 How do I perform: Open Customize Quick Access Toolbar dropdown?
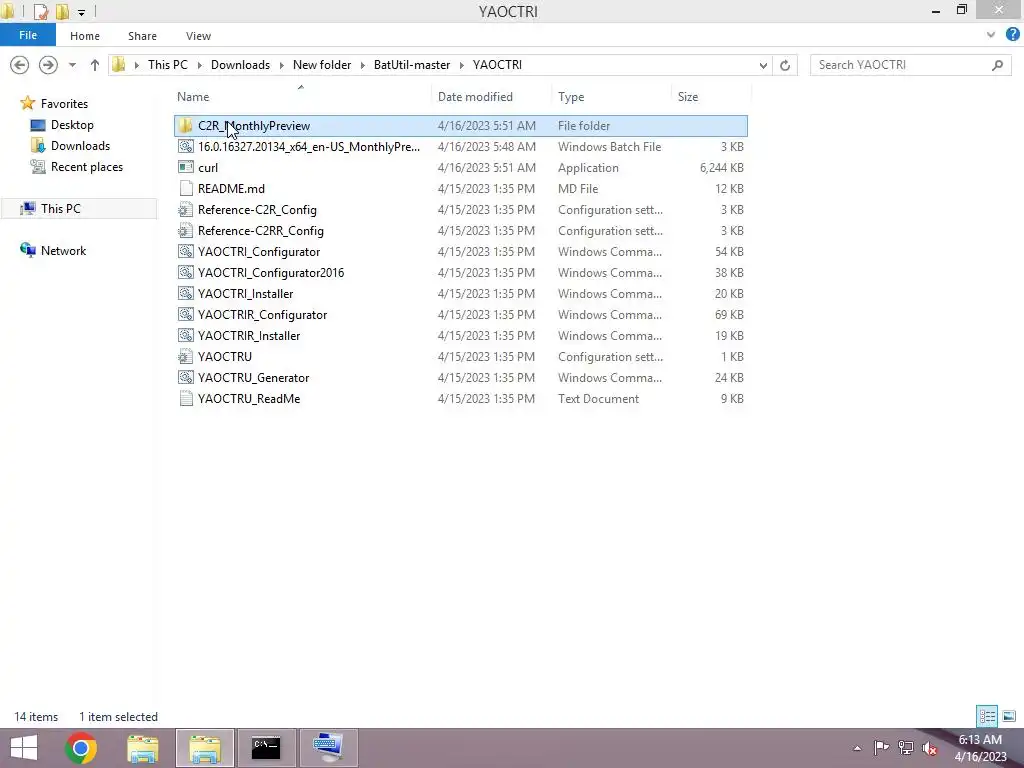pos(82,12)
